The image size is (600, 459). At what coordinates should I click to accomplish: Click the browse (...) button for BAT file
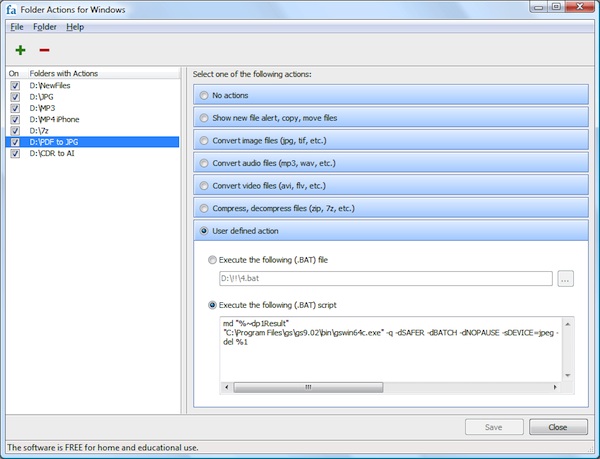click(565, 278)
